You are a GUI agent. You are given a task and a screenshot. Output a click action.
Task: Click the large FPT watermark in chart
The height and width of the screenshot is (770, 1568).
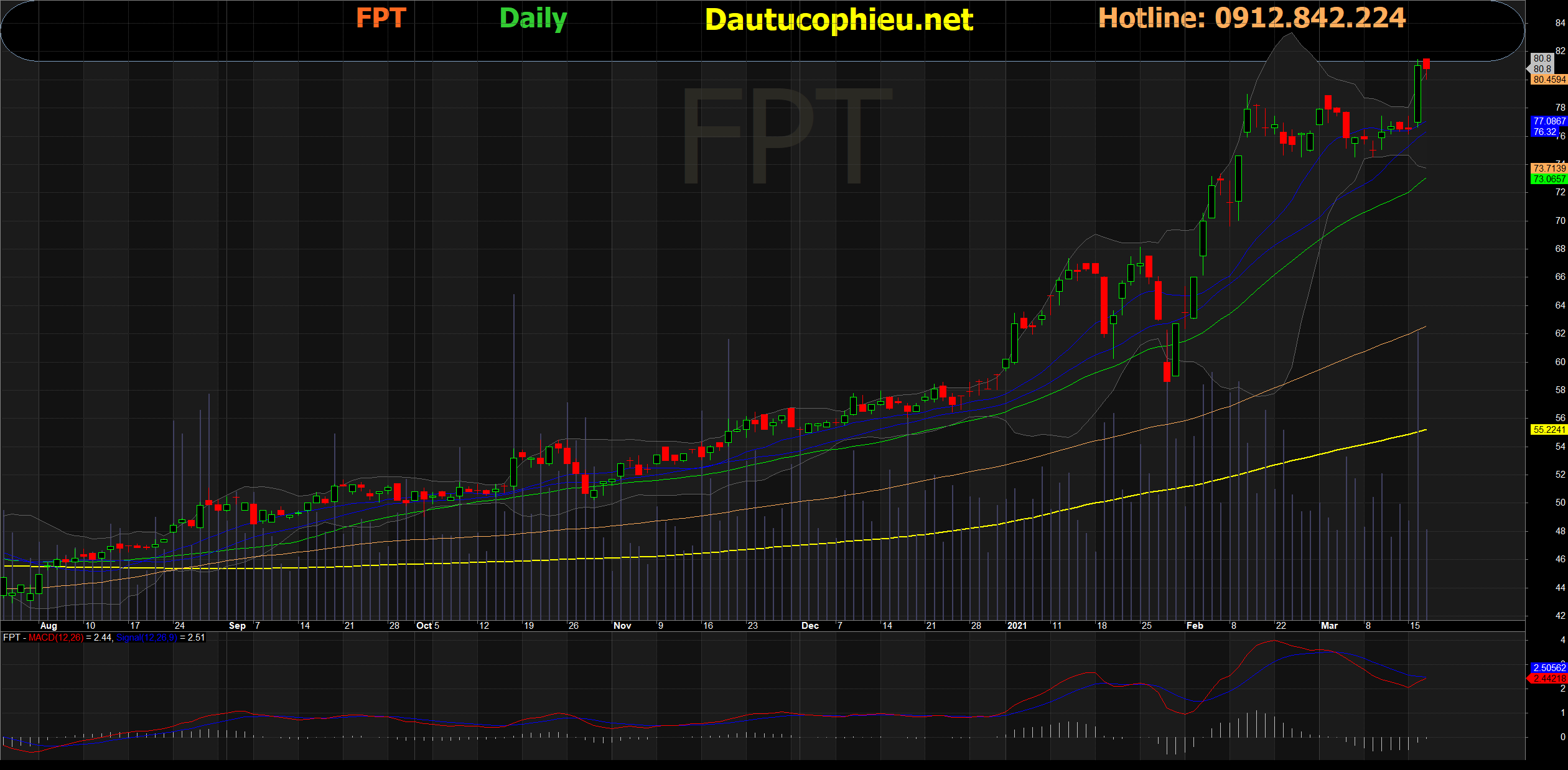click(786, 136)
